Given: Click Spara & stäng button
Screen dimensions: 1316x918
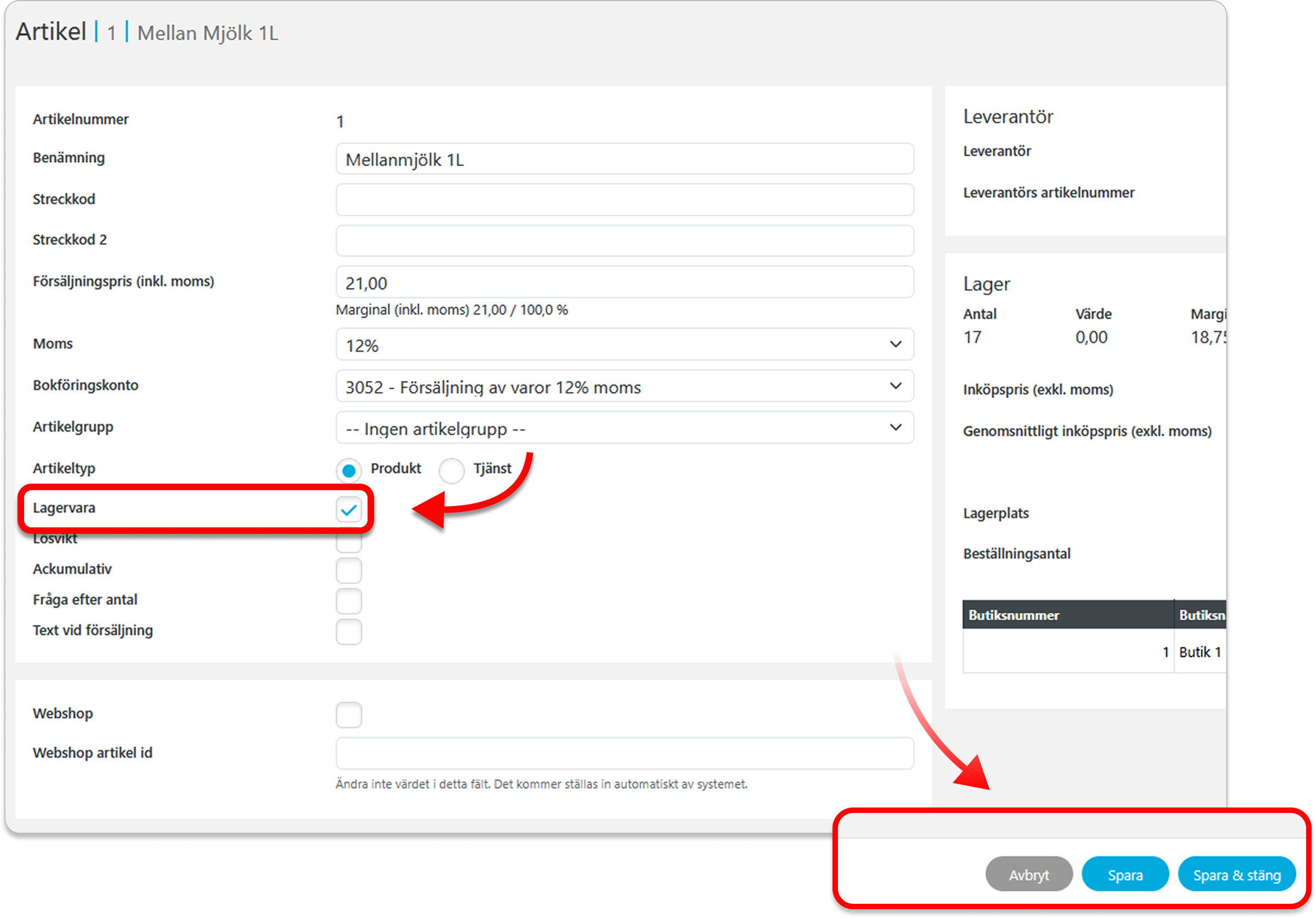Looking at the screenshot, I should point(1237,874).
